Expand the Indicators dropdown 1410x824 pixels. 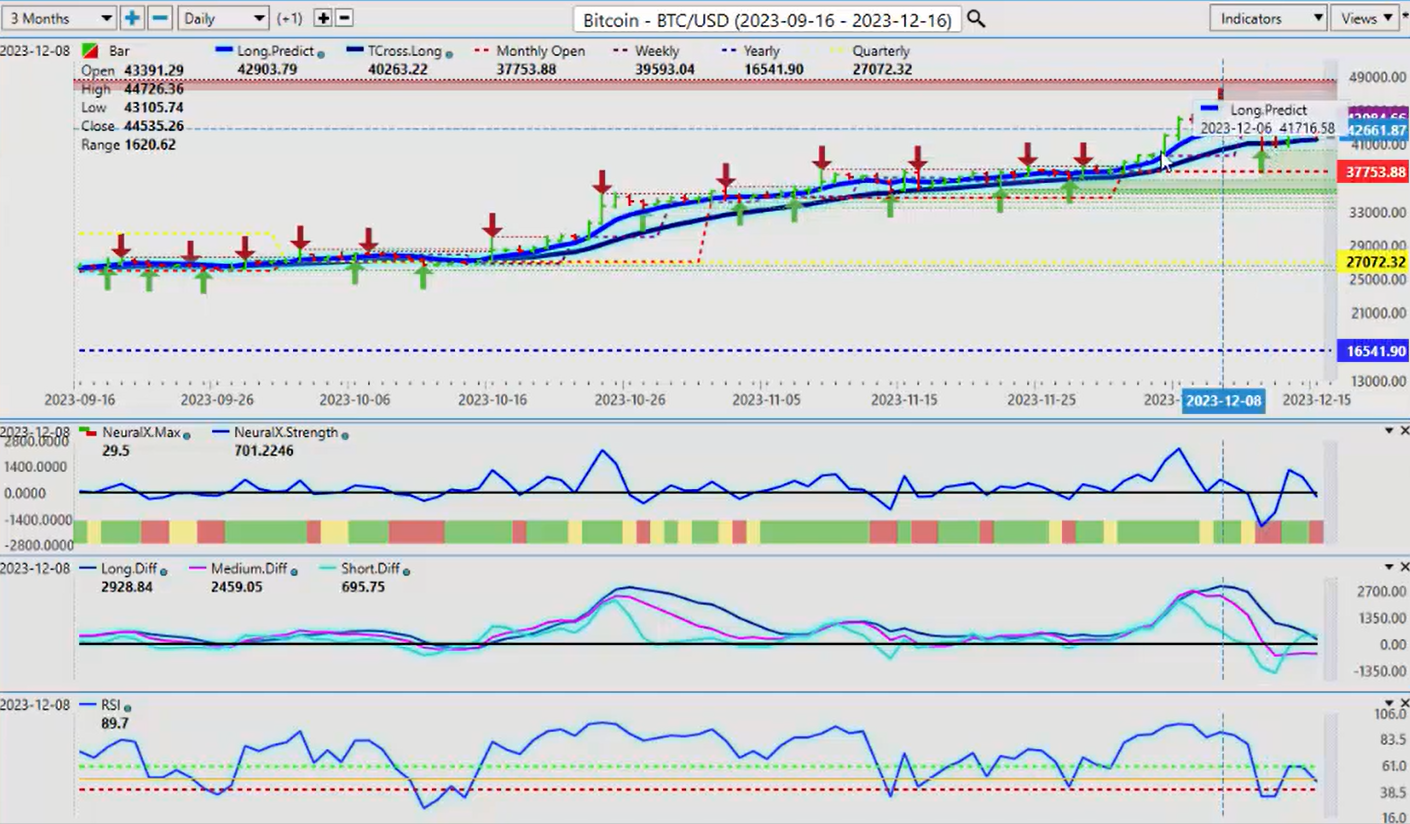pyautogui.click(x=1268, y=18)
